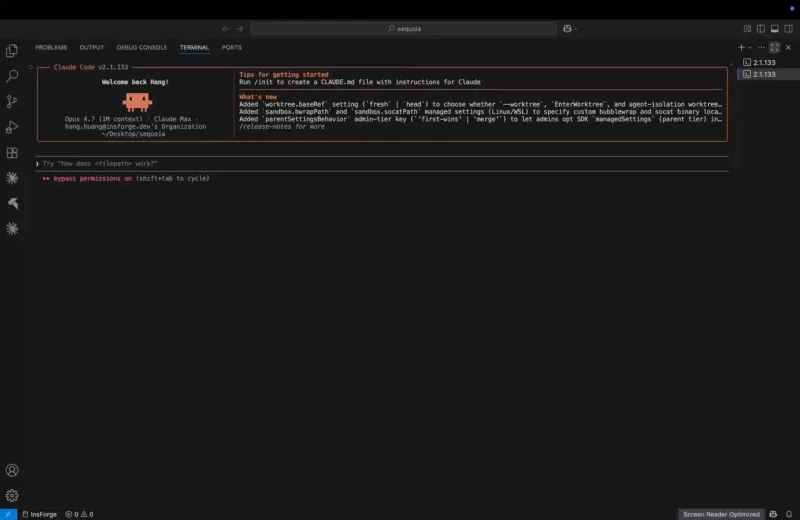Open the errors and warnings count

tap(79, 514)
